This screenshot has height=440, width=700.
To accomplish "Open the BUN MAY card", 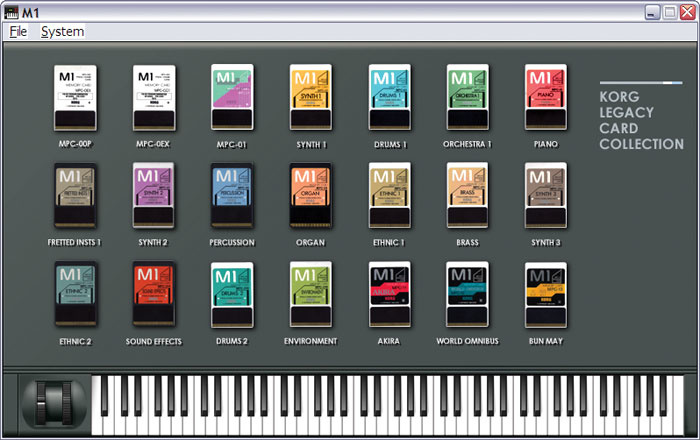I will click(545, 295).
